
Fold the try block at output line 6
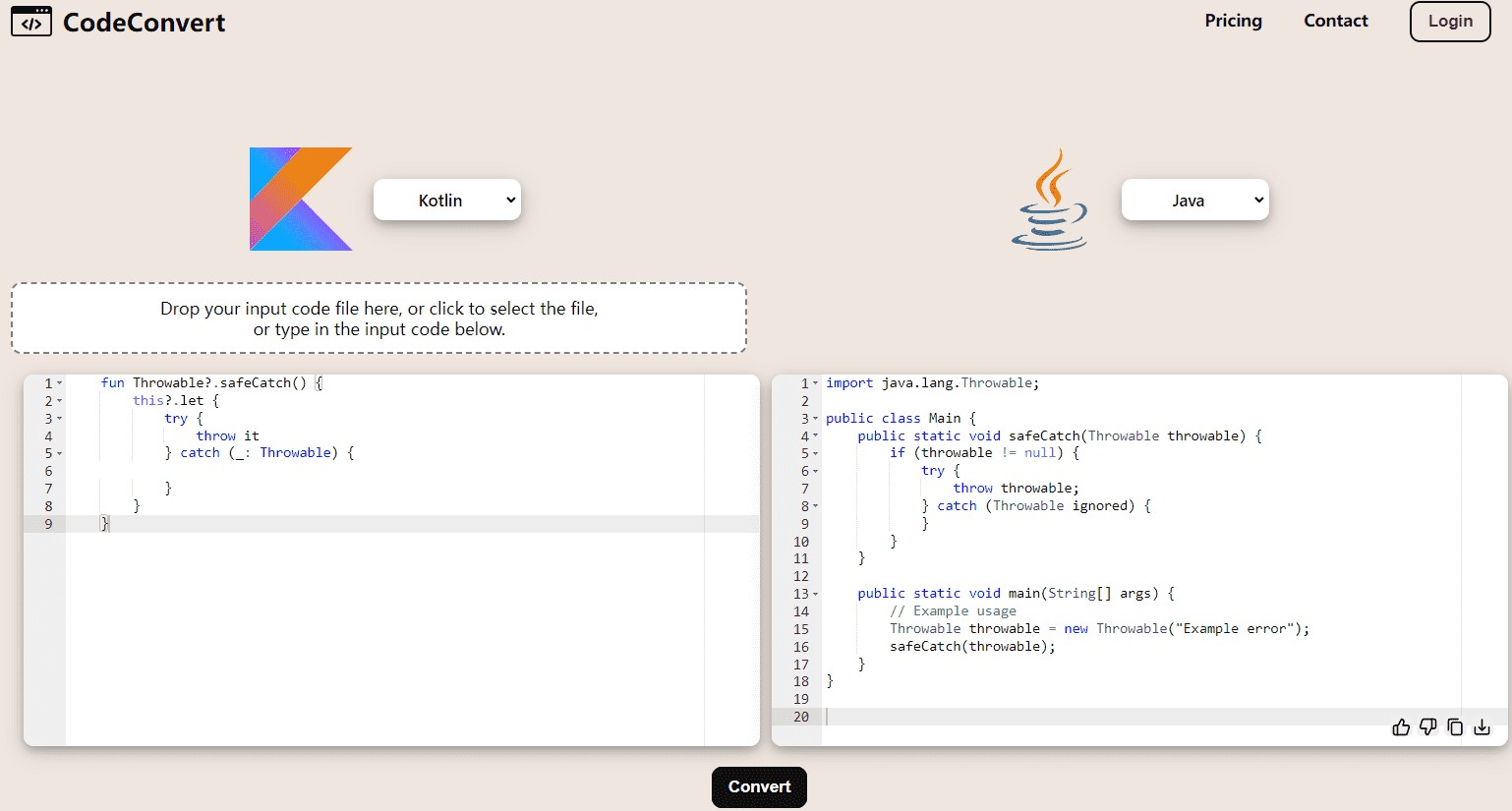click(815, 471)
